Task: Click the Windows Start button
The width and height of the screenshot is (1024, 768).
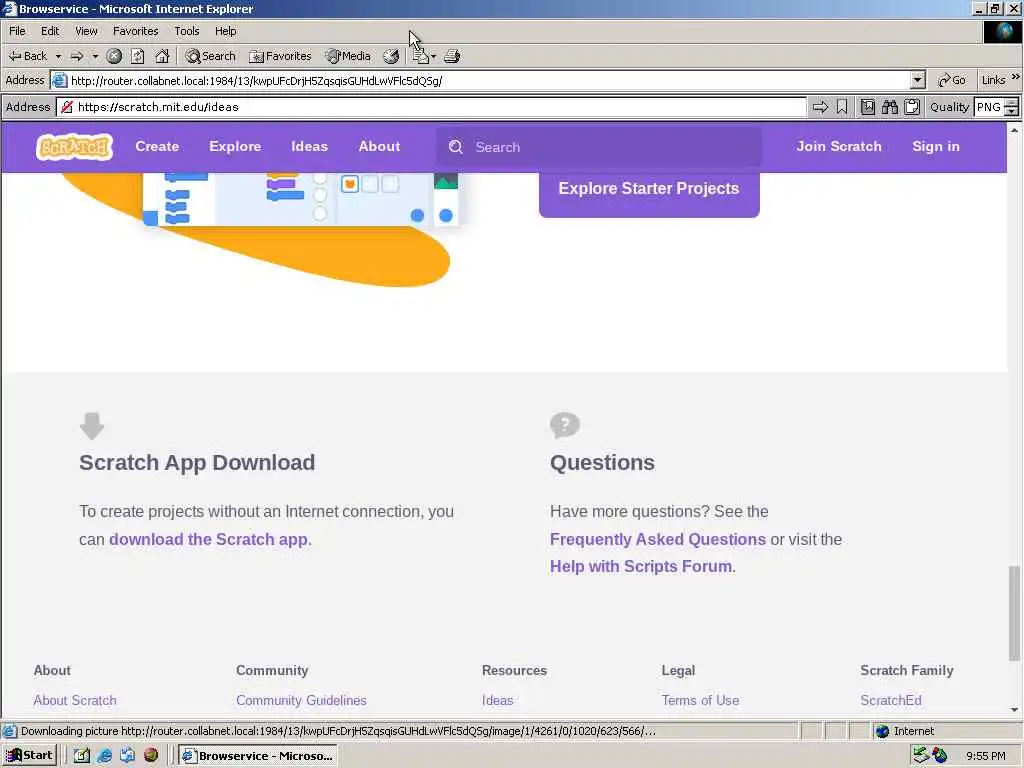Action: (x=30, y=756)
